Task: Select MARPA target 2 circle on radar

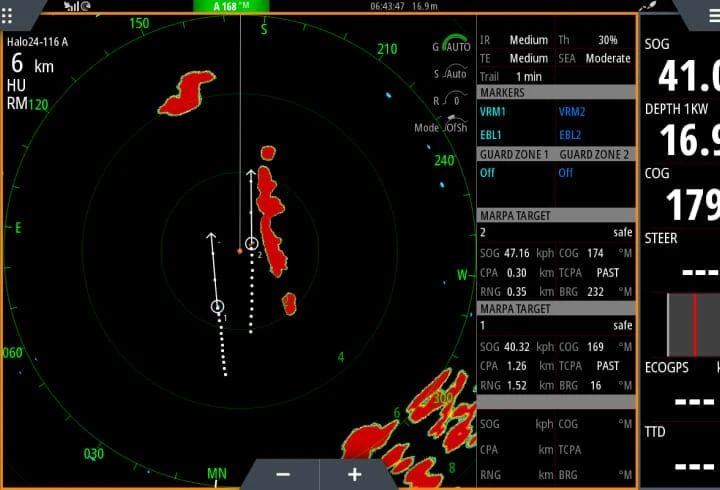Action: [252, 243]
